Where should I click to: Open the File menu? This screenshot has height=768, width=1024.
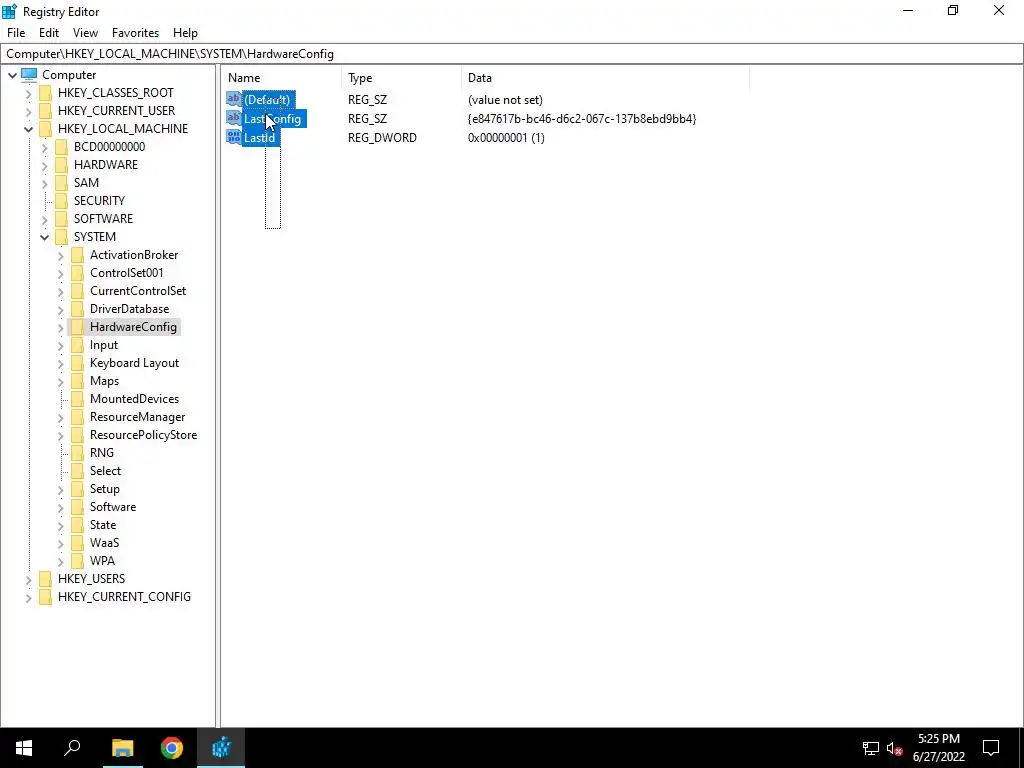[x=16, y=33]
